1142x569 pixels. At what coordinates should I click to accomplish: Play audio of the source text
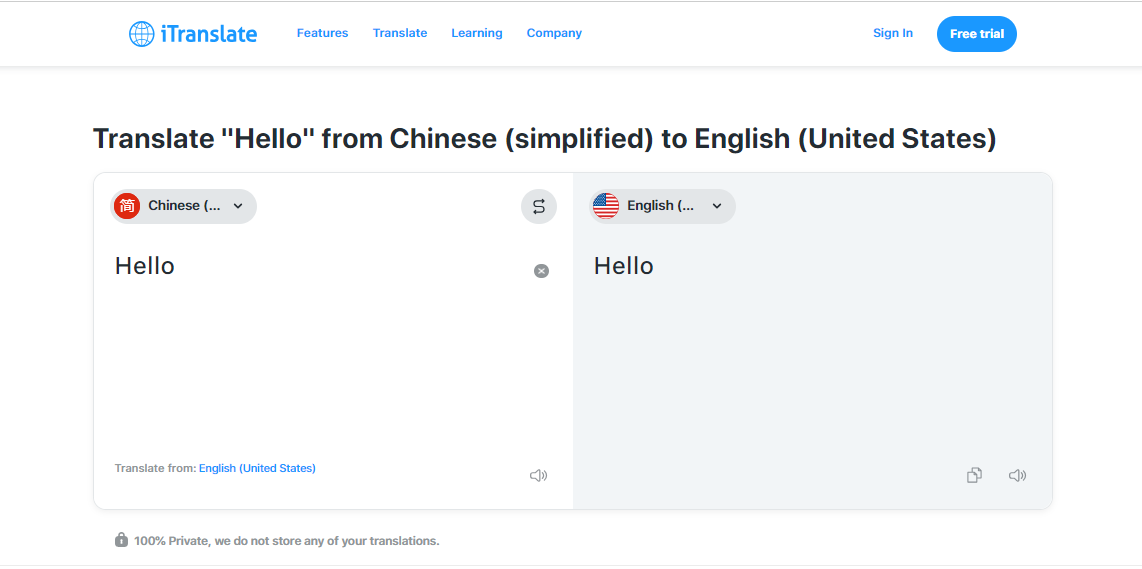click(538, 476)
